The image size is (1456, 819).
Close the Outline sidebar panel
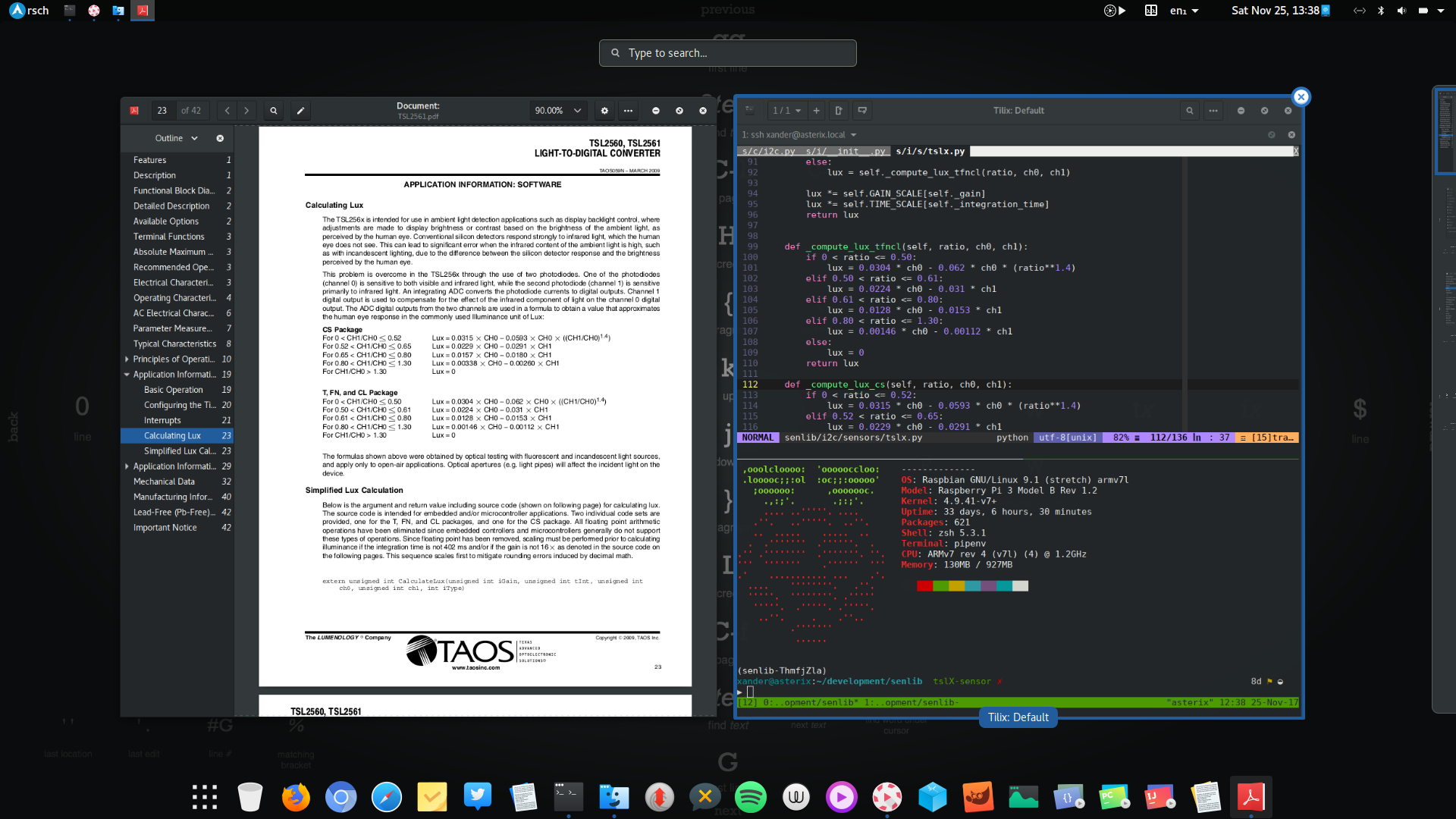tap(220, 138)
